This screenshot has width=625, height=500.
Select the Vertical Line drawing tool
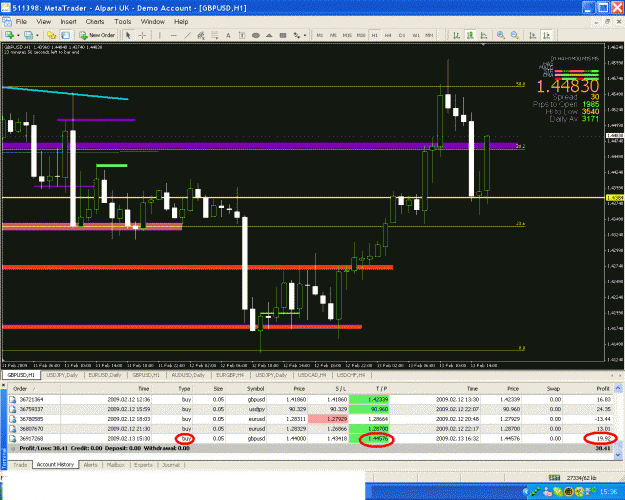click(159, 35)
